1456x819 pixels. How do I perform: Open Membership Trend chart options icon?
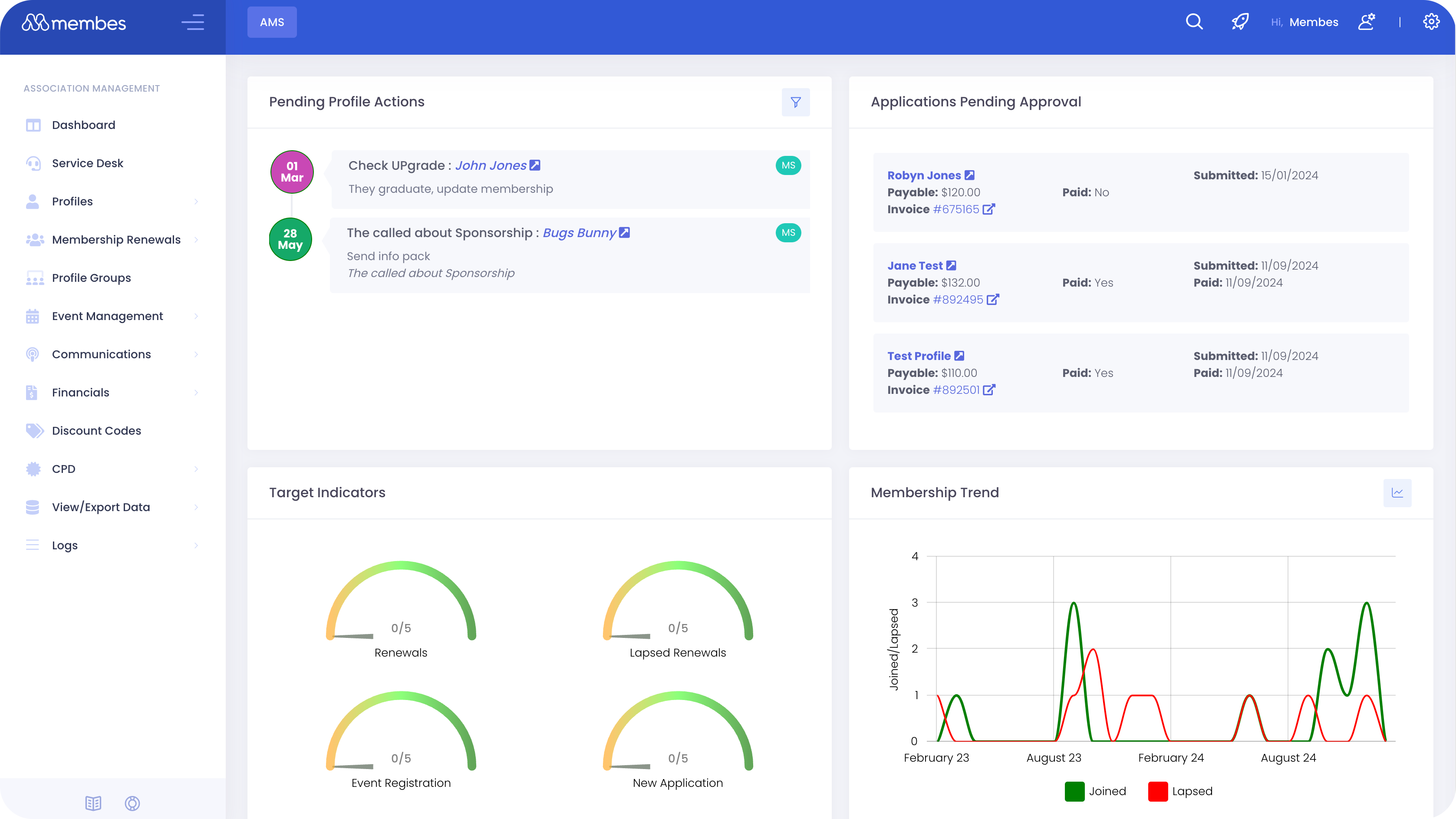[x=1397, y=492]
